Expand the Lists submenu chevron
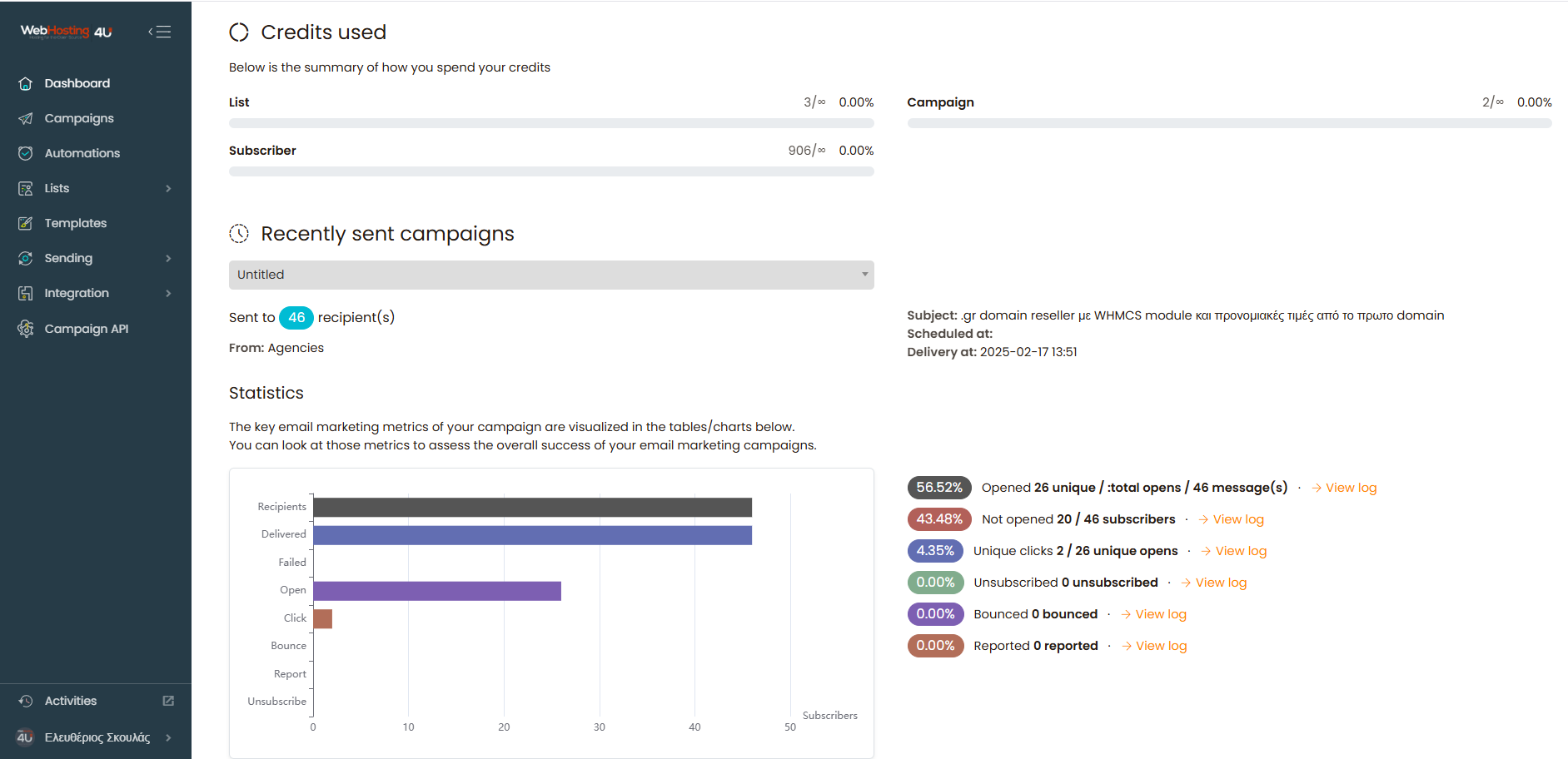The height and width of the screenshot is (759, 1568). click(168, 188)
